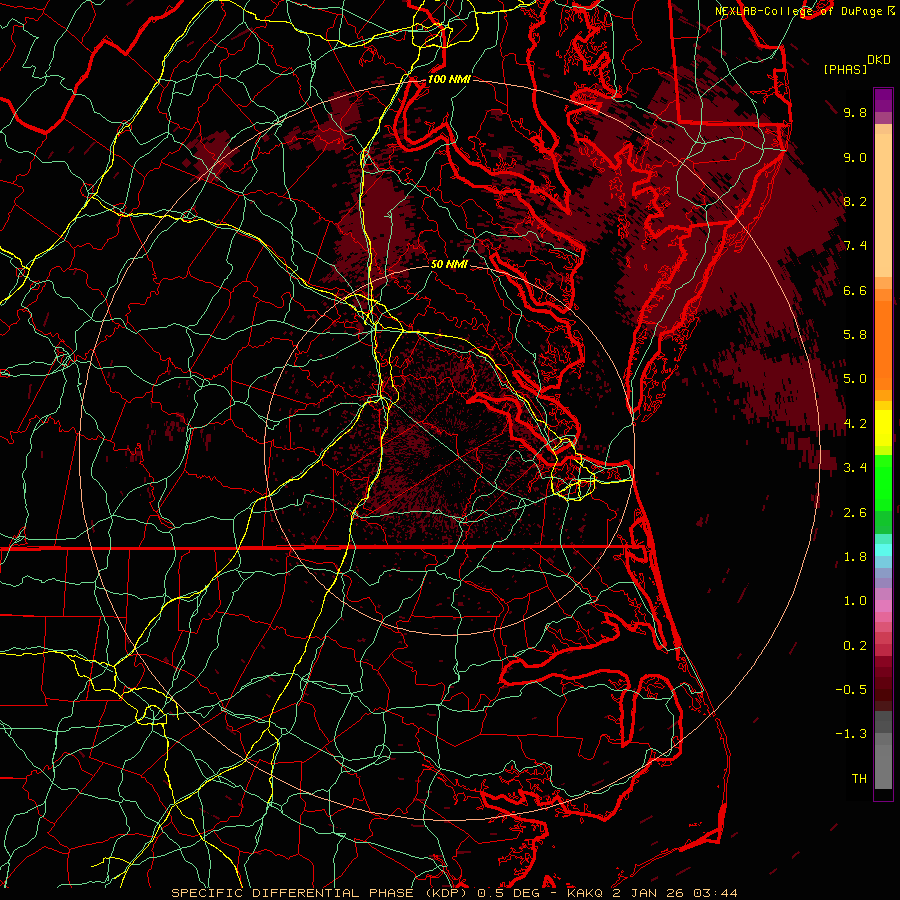Click the -0.5 legend value
Image resolution: width=900 pixels, height=900 pixels.
pos(851,690)
